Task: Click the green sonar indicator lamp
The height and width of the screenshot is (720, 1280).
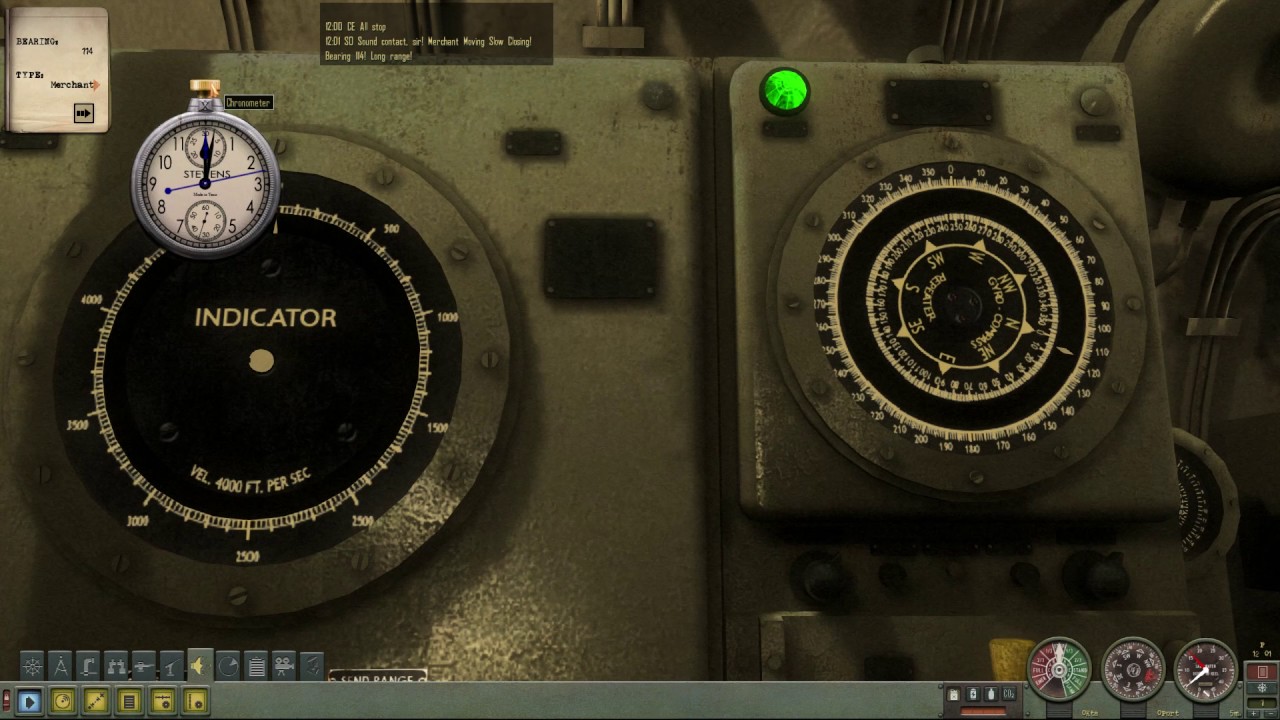Action: pyautogui.click(x=784, y=92)
